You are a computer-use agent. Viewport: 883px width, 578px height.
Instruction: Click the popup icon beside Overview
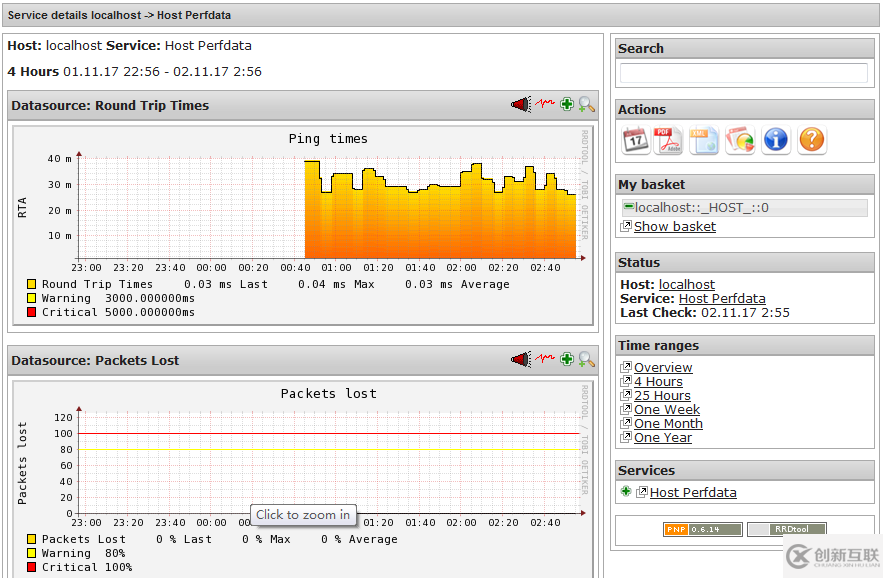click(x=626, y=367)
